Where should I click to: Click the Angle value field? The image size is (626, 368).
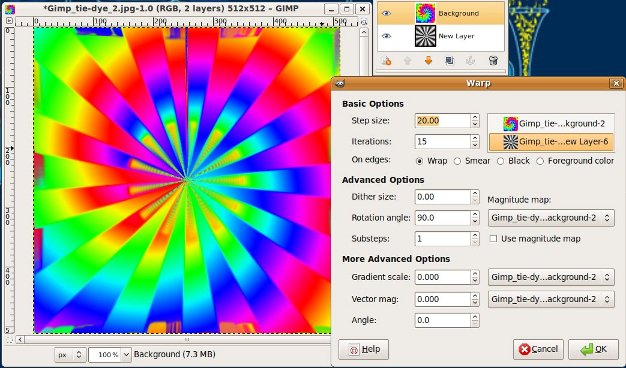(x=443, y=320)
